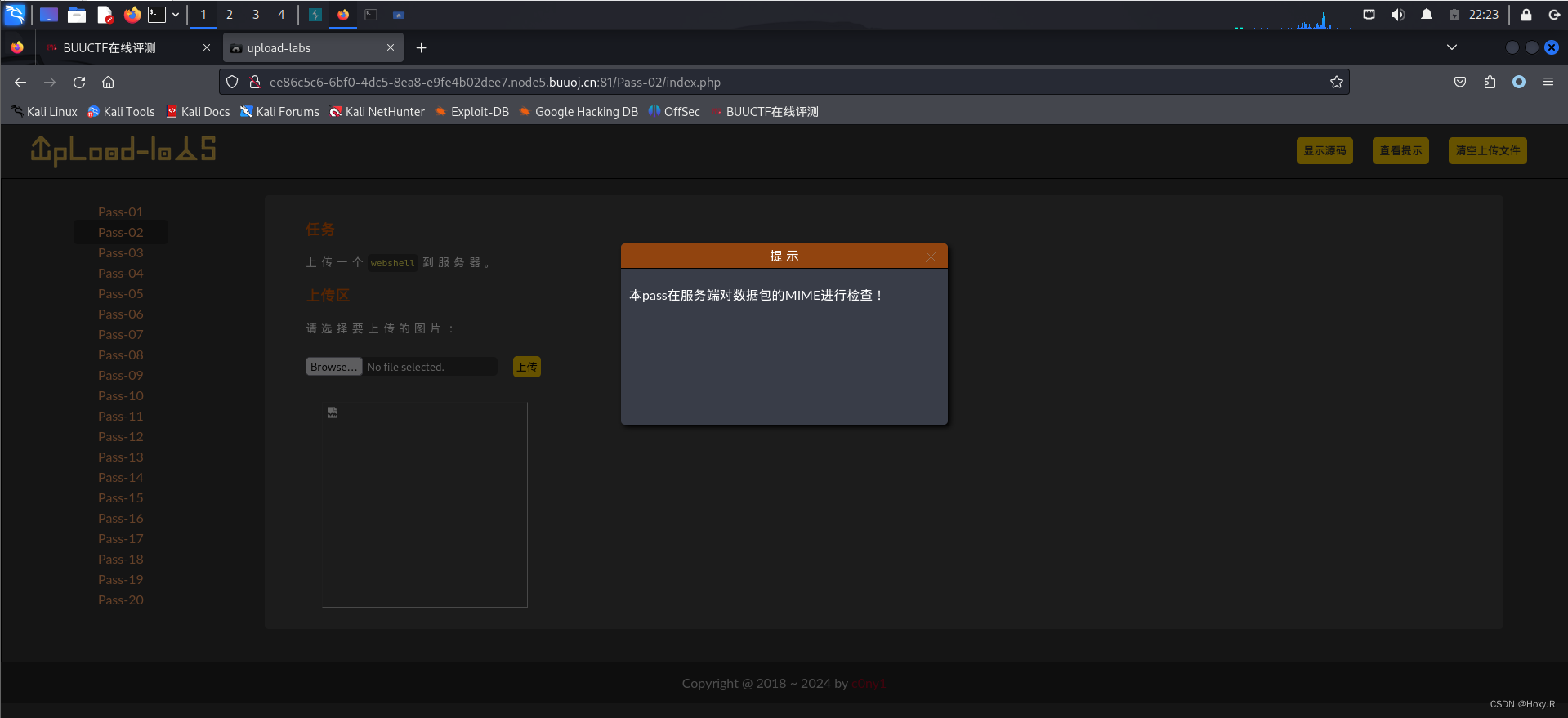Image resolution: width=1568 pixels, height=718 pixels.
Task: Expand the terminal launcher dropdown arrow
Action: pyautogui.click(x=176, y=15)
